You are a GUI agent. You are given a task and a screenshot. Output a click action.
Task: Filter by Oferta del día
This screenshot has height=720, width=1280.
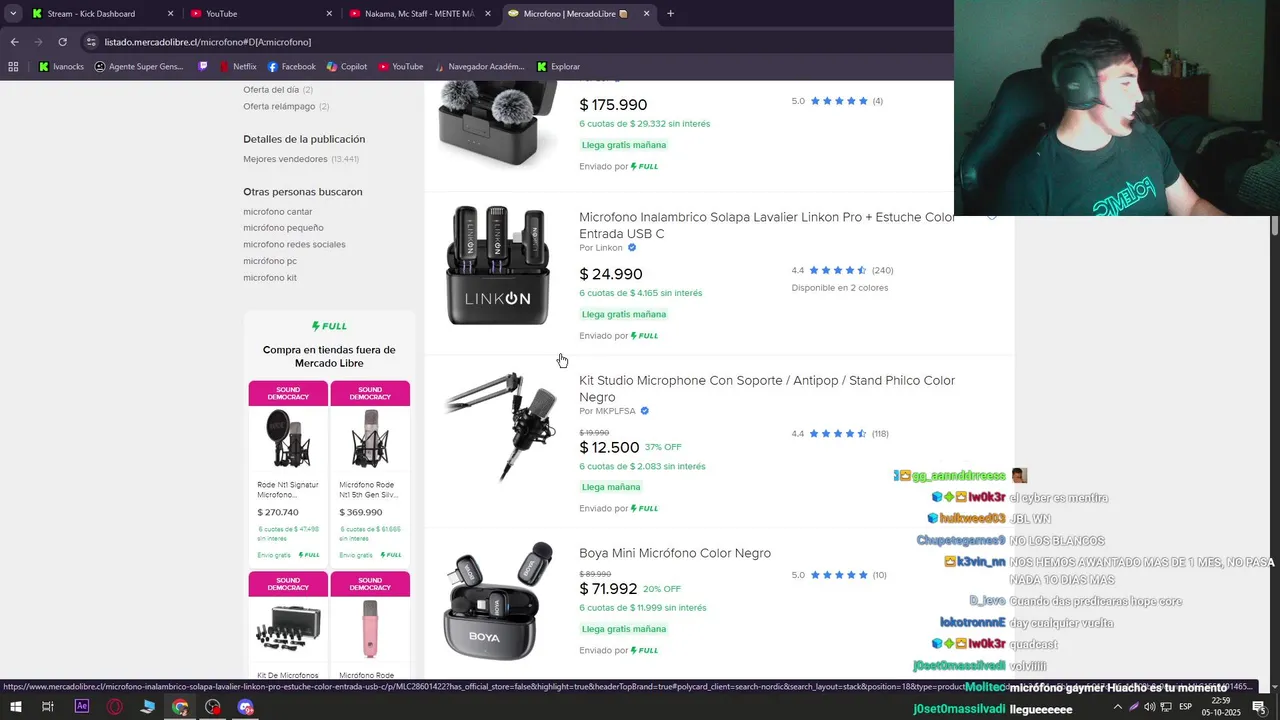(x=278, y=90)
